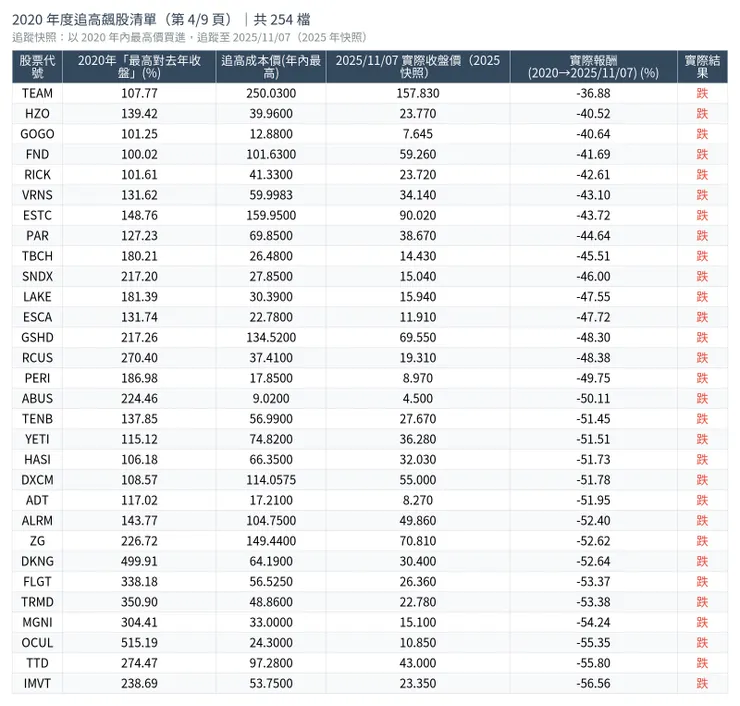Select the ABUS ticker cell
740x706 pixels.
37,398
